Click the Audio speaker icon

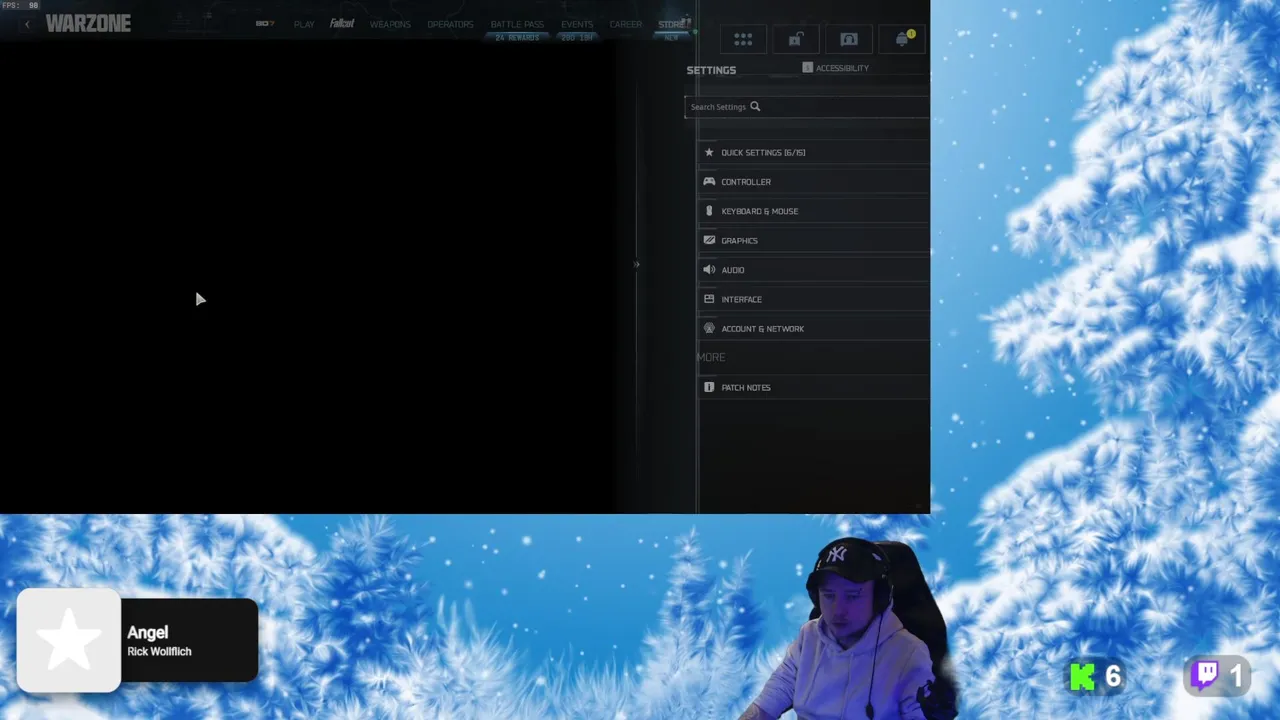coord(709,270)
